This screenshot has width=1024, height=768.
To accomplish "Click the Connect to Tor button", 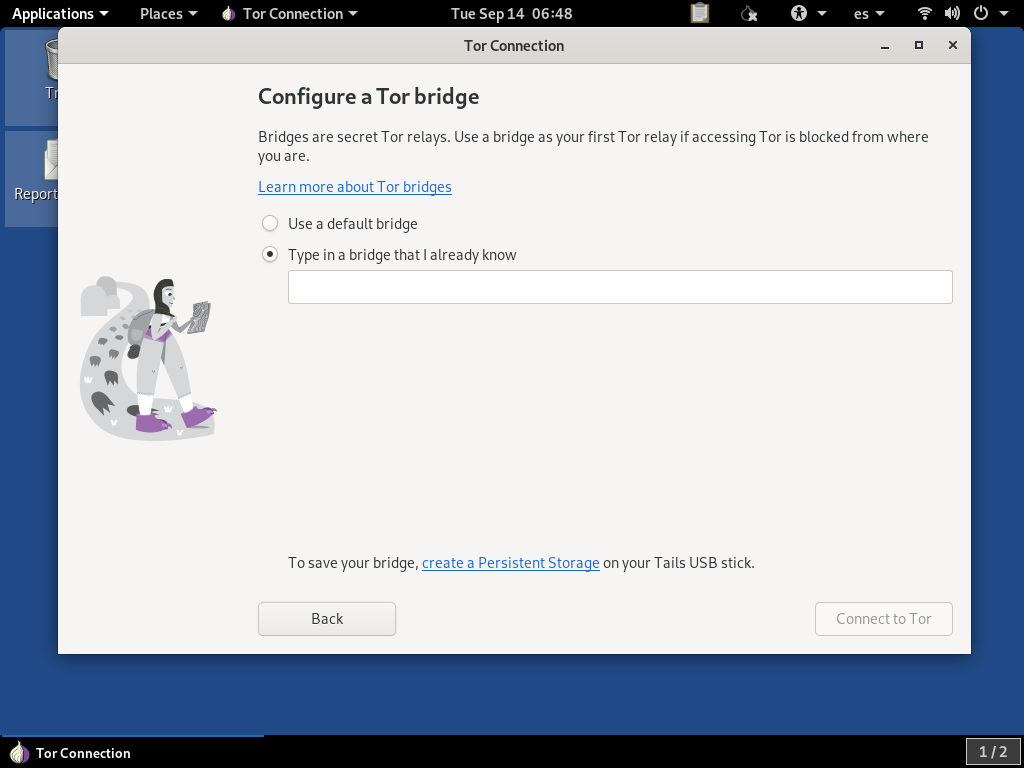I will coord(884,618).
